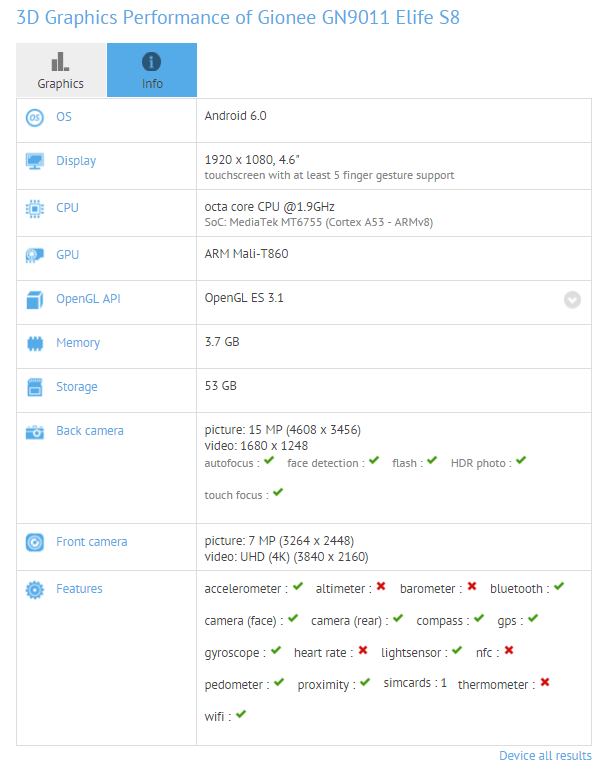Click the OS label
The width and height of the screenshot is (607, 775).
click(64, 117)
